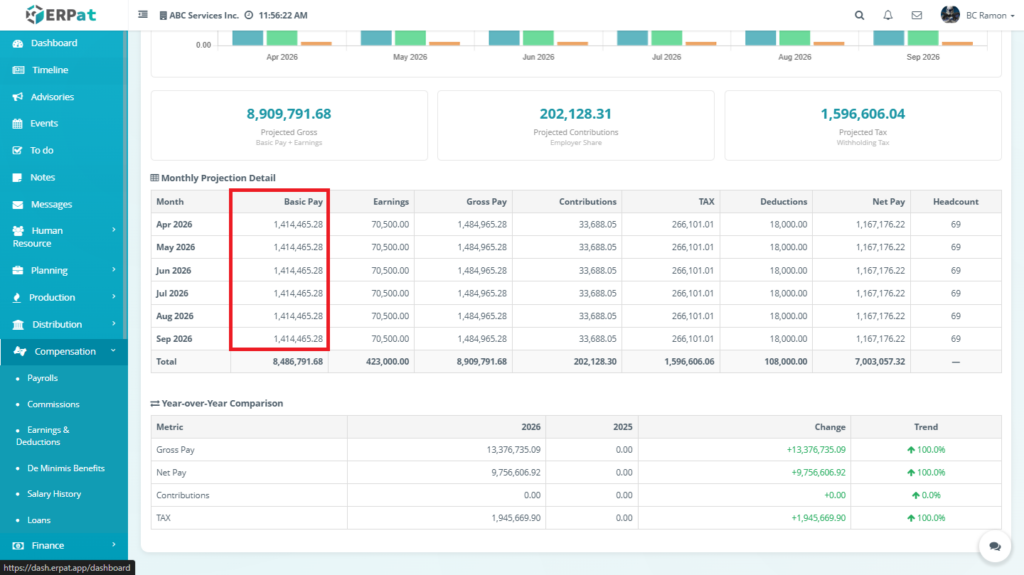Click the ABC Services Inc. company name
Image resolution: width=1024 pixels, height=575 pixels.
(203, 16)
